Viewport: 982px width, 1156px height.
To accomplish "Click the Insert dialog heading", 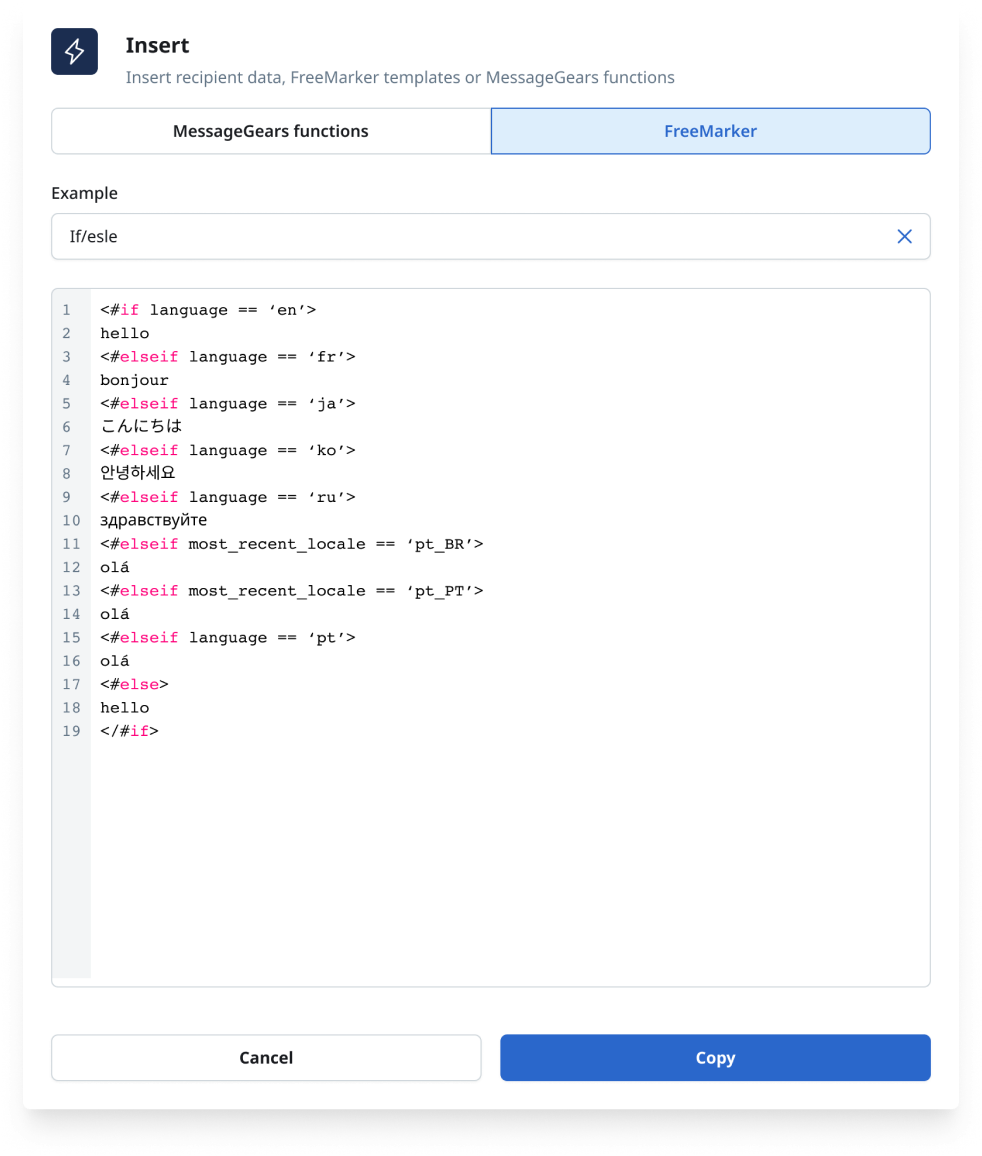I will click(x=157, y=45).
